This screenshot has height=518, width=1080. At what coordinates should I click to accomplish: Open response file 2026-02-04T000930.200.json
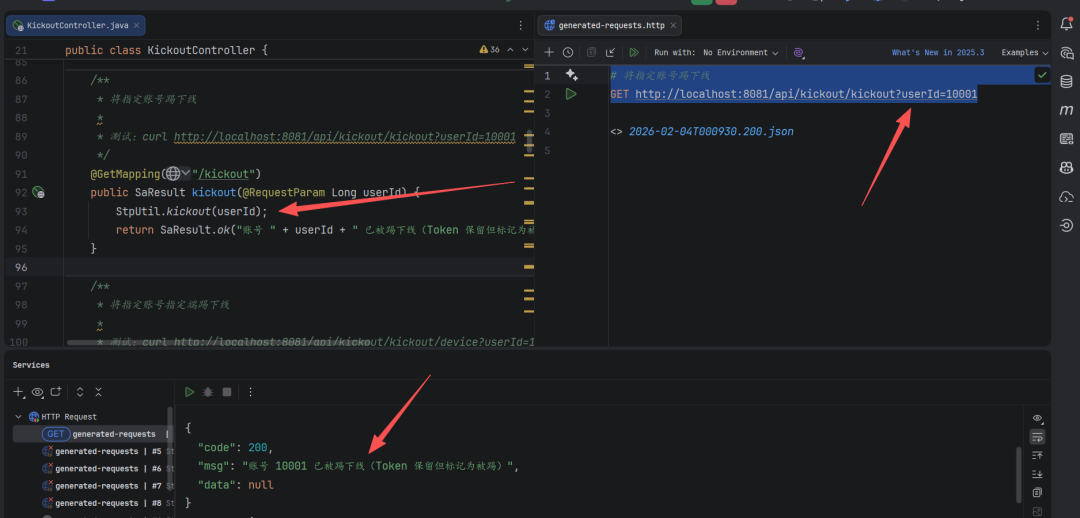coord(711,131)
